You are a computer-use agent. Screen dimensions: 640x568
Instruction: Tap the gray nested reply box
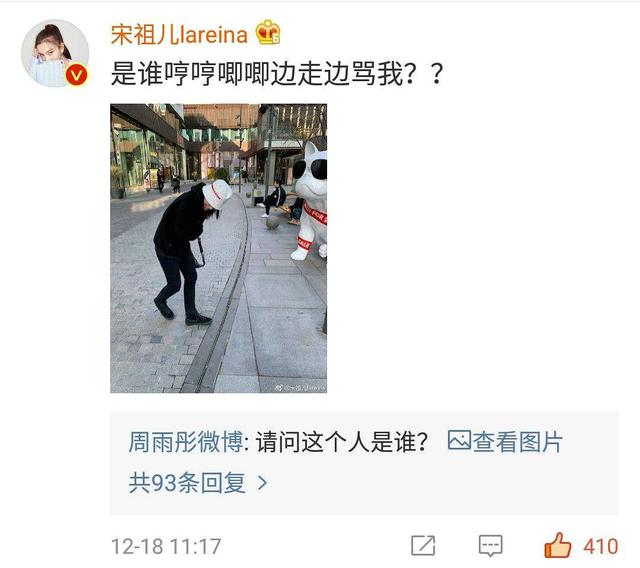coord(364,463)
